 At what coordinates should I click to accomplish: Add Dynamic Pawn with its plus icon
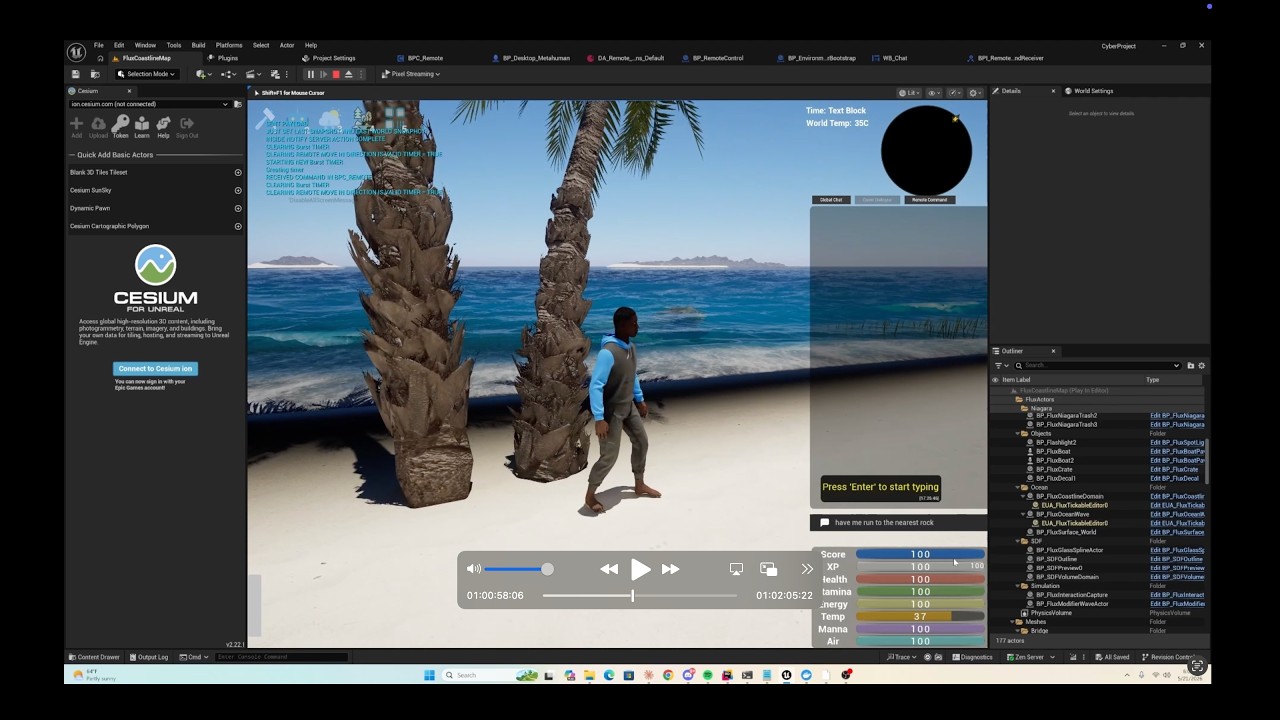pos(238,208)
